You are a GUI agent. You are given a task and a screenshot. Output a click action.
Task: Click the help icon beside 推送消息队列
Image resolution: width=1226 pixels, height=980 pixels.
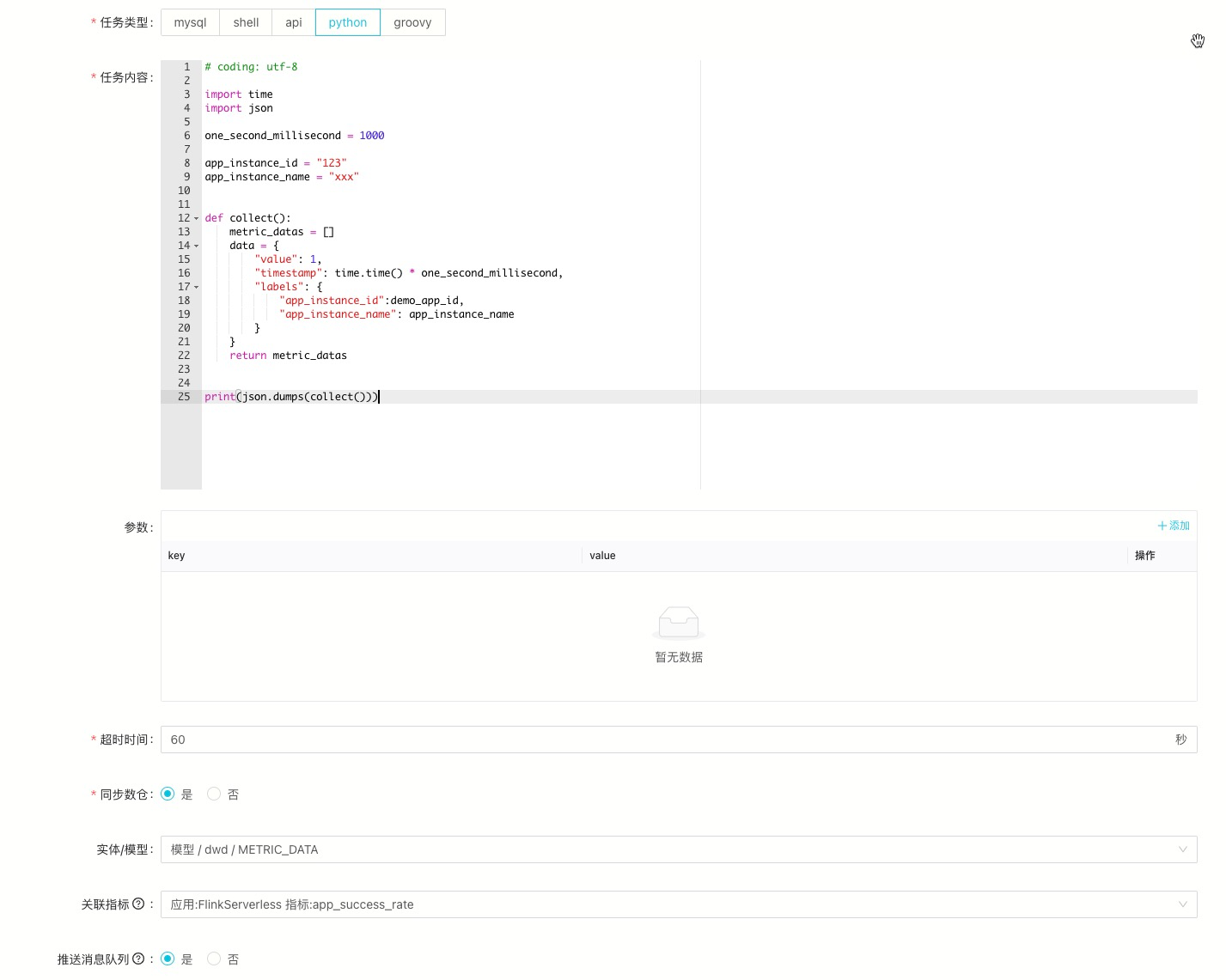point(138,959)
